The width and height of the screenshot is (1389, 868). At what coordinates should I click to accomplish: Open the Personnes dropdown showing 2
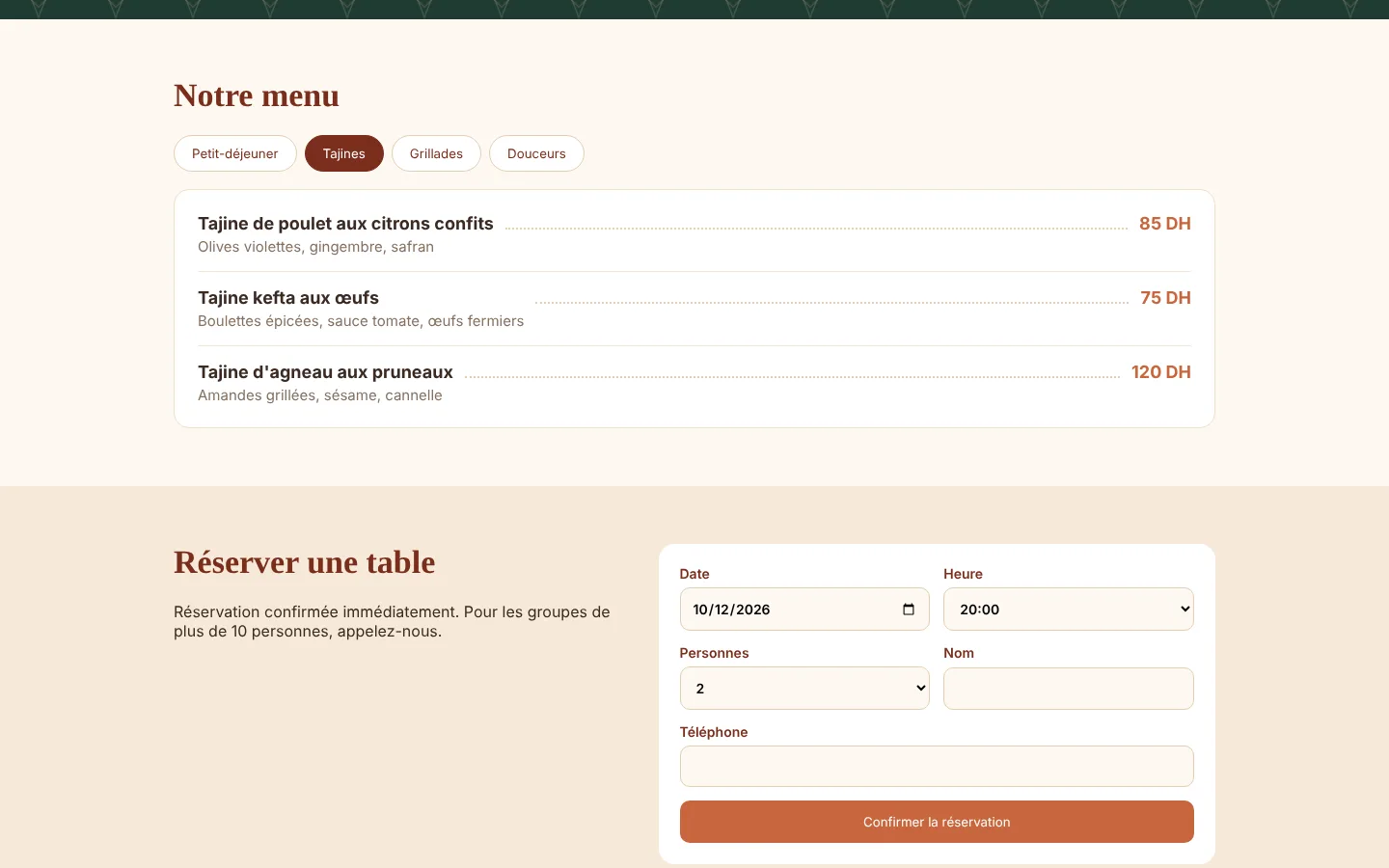[804, 689]
